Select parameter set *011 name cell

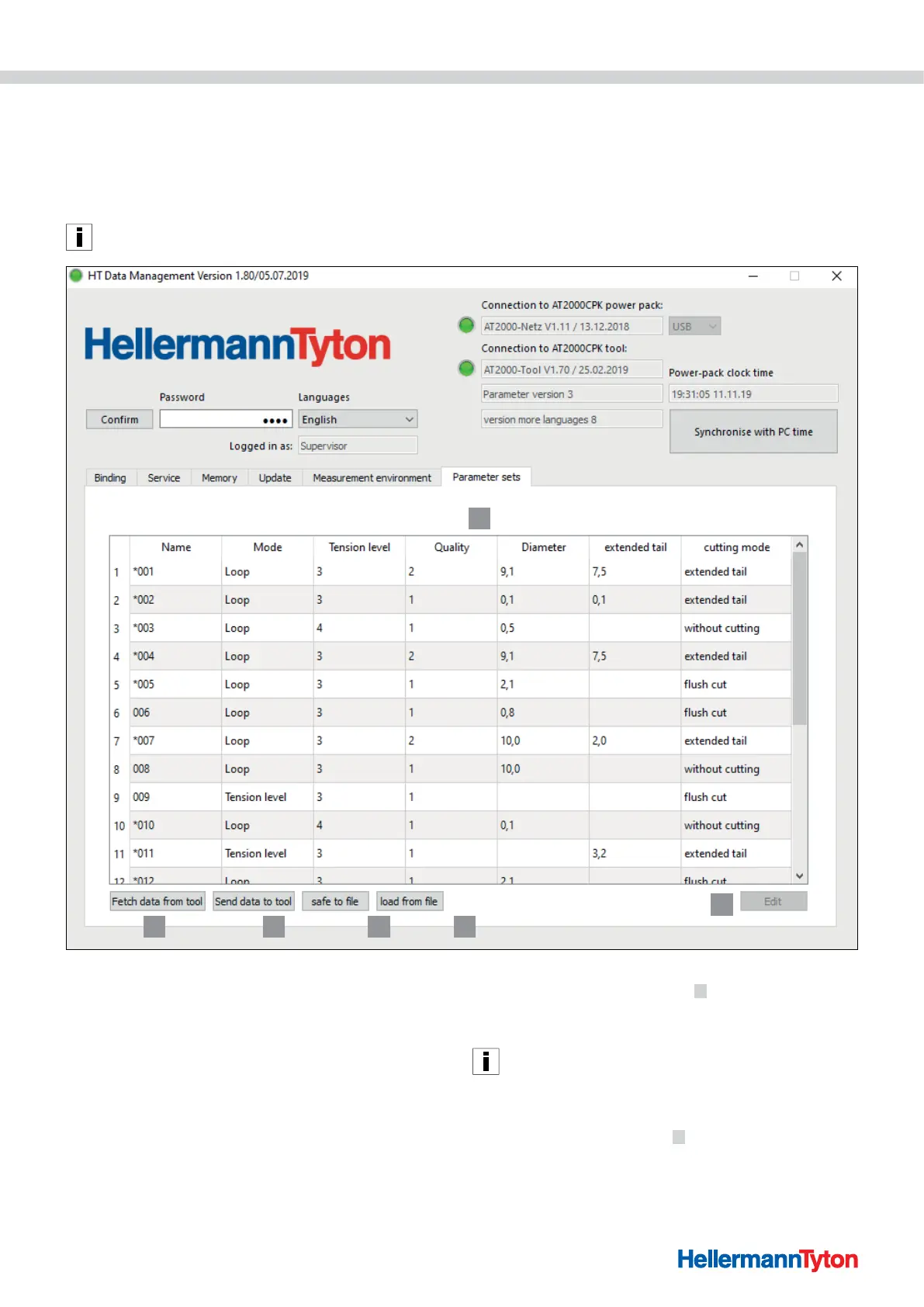175,854
